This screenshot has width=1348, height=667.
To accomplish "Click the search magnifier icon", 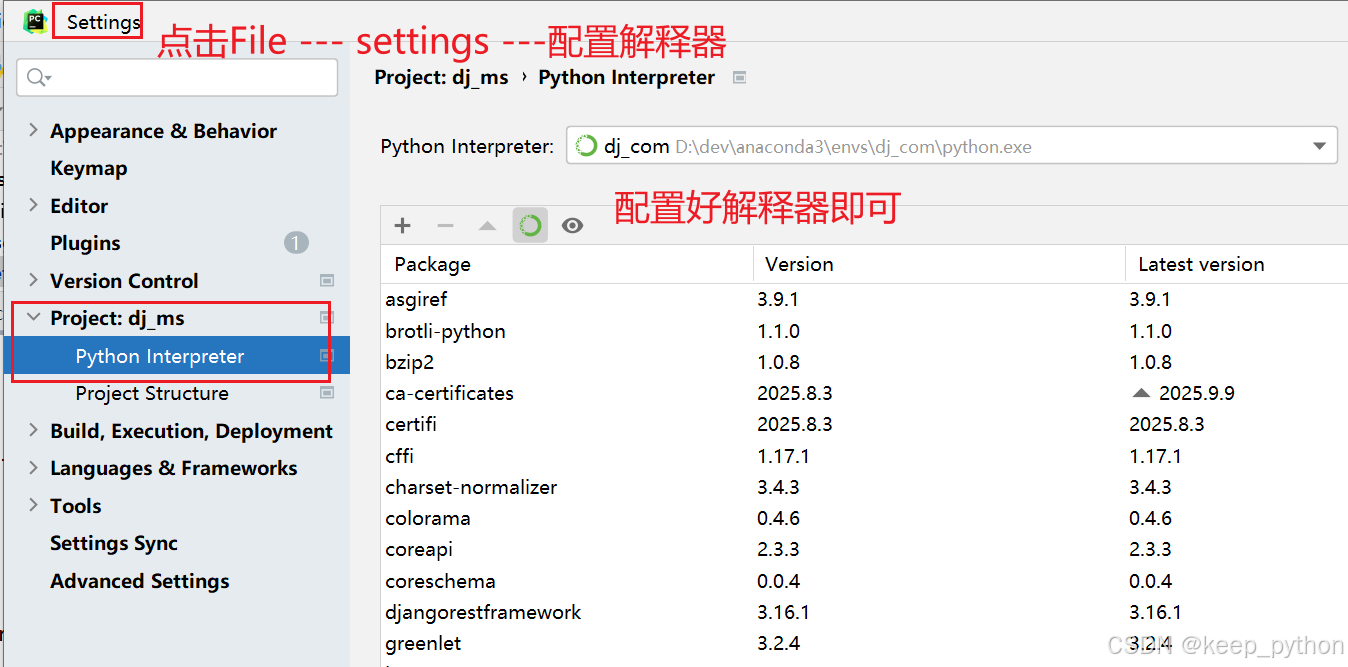I will pos(39,78).
